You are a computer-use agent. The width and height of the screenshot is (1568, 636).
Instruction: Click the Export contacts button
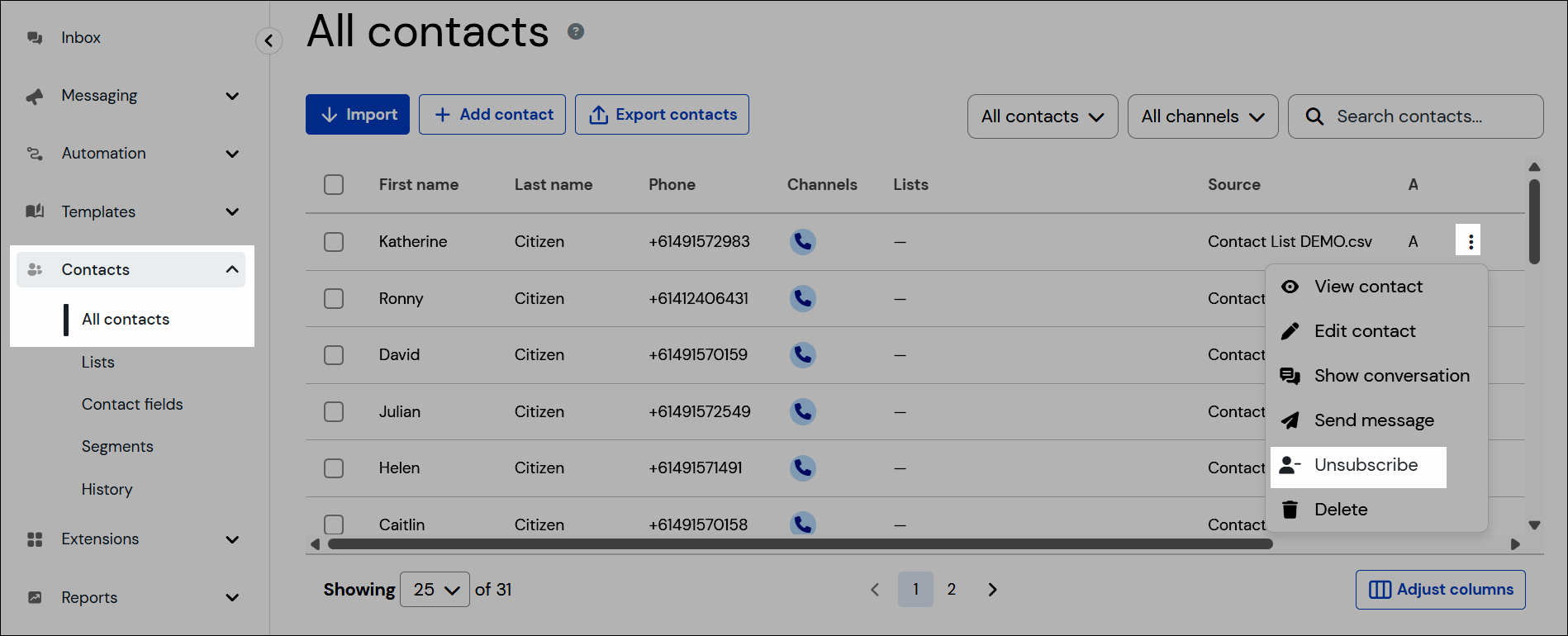point(662,115)
